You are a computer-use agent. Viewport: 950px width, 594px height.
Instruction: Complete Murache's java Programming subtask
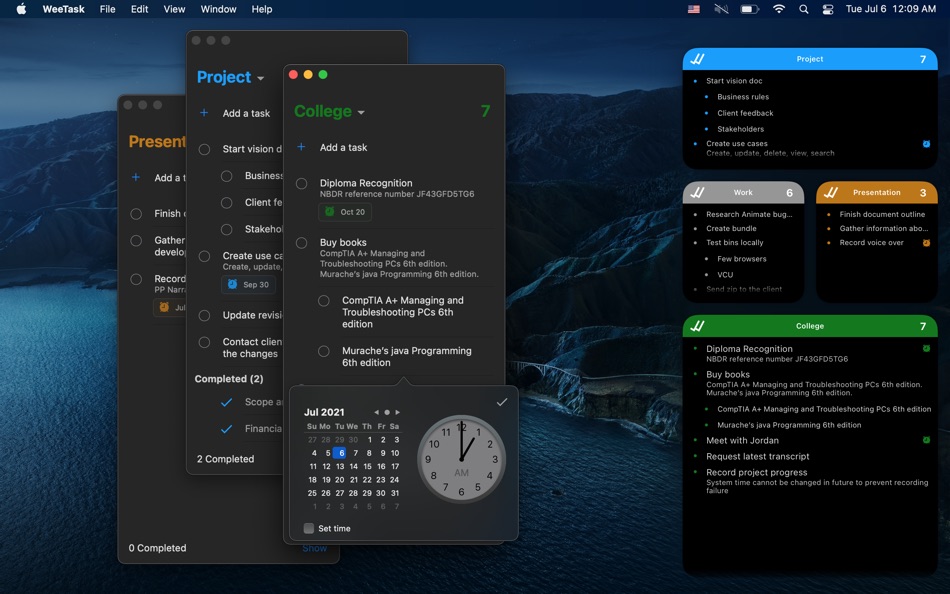[x=324, y=351]
